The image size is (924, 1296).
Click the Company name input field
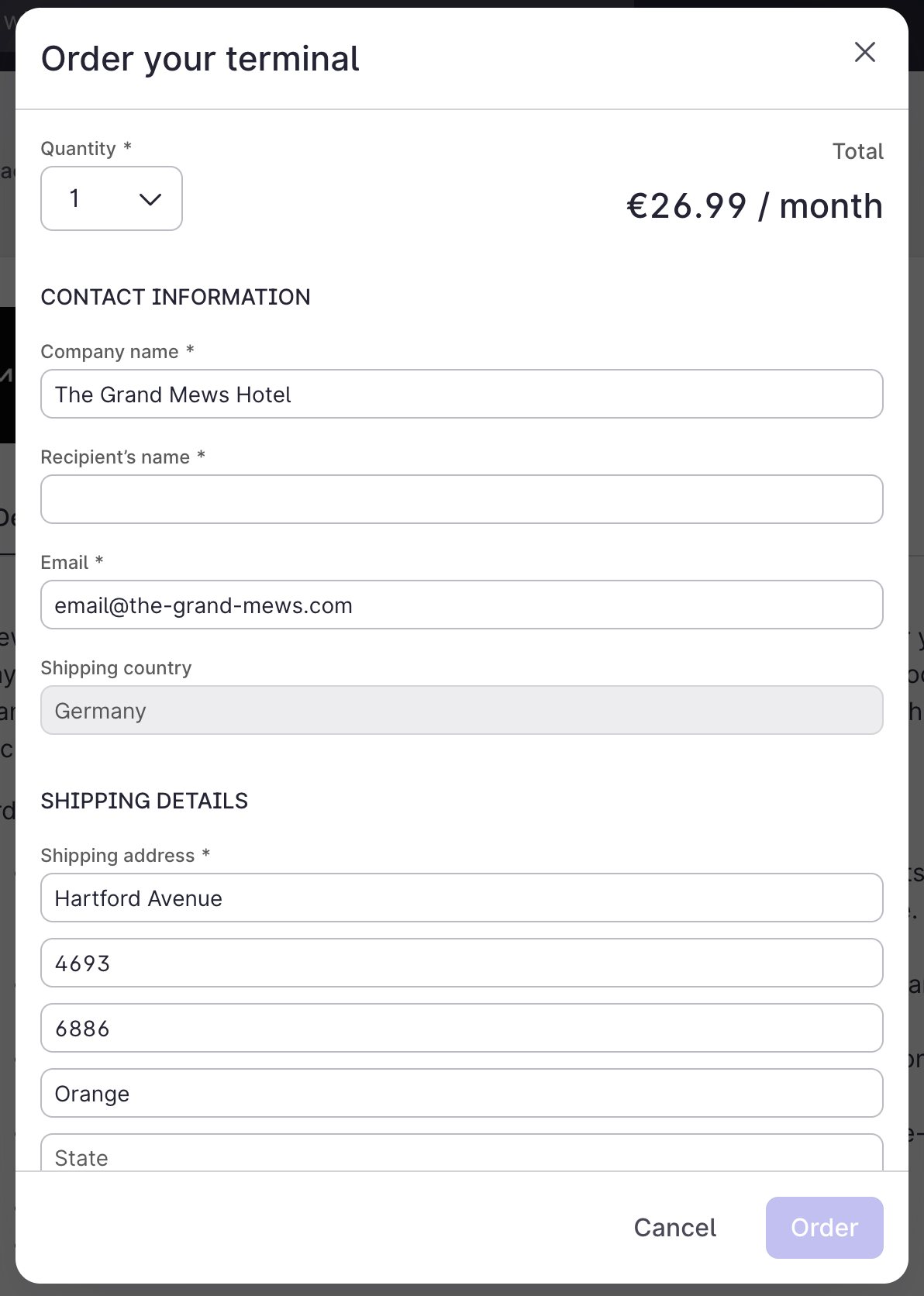(461, 395)
